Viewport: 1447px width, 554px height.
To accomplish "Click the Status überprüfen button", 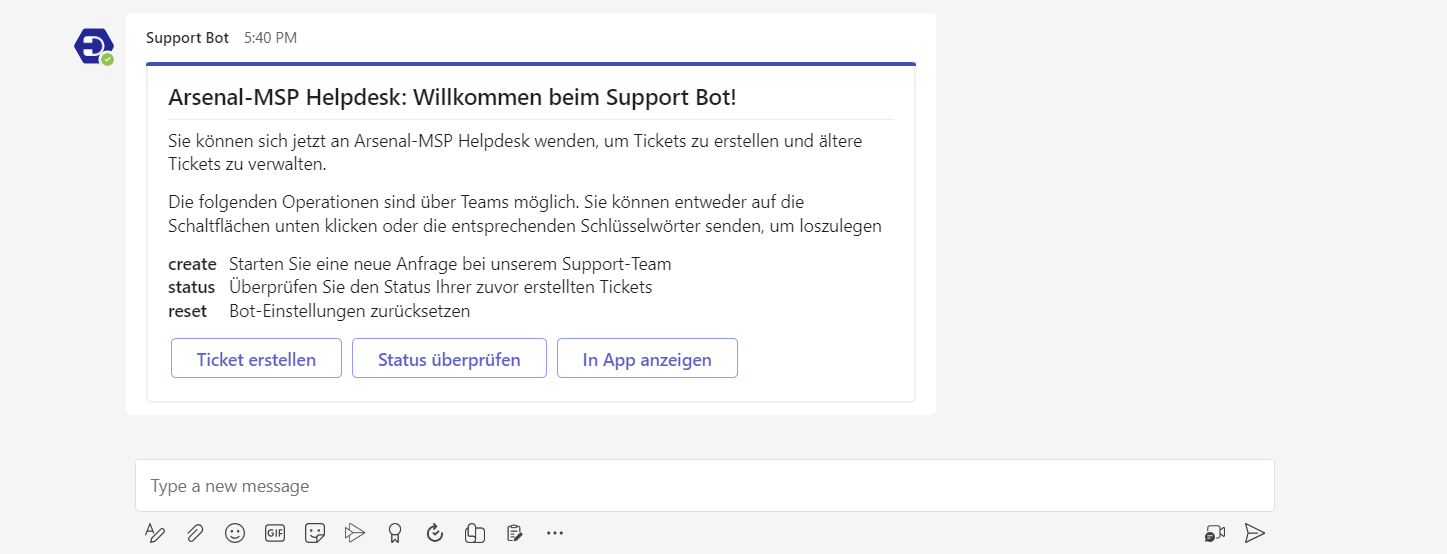I will (x=449, y=359).
